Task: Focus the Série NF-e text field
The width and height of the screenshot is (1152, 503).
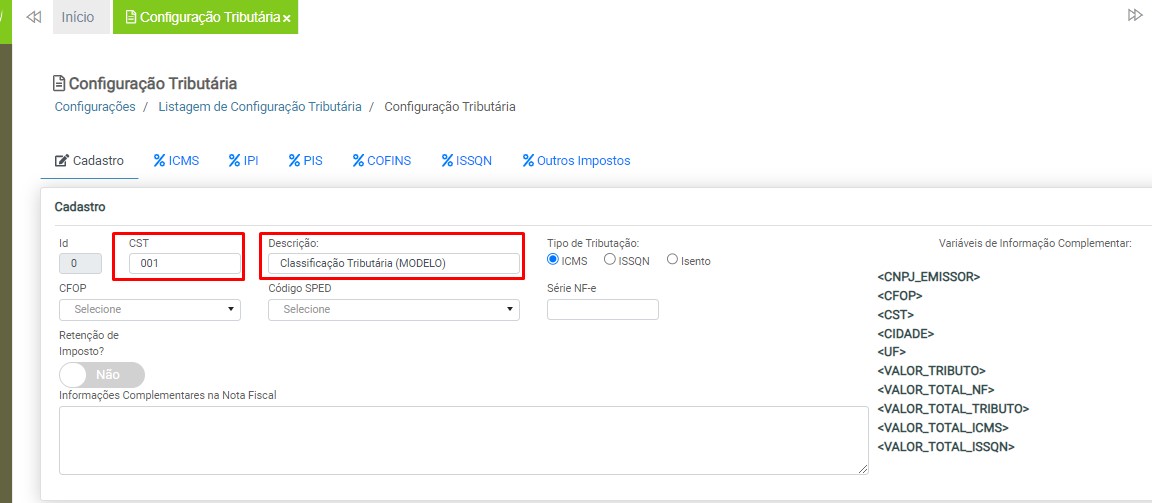Action: coord(602,310)
